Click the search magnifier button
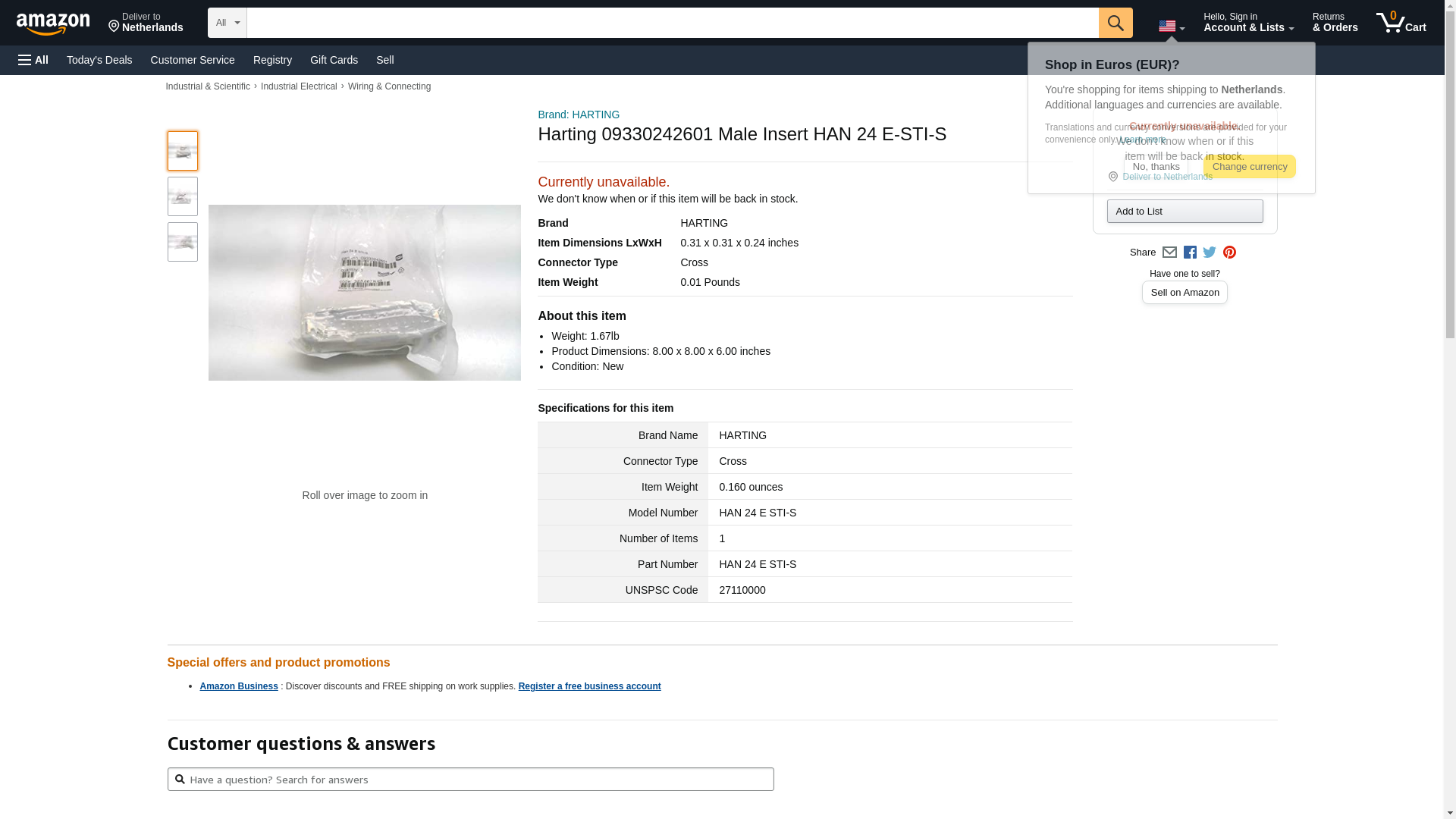1456x819 pixels. pyautogui.click(x=1116, y=23)
